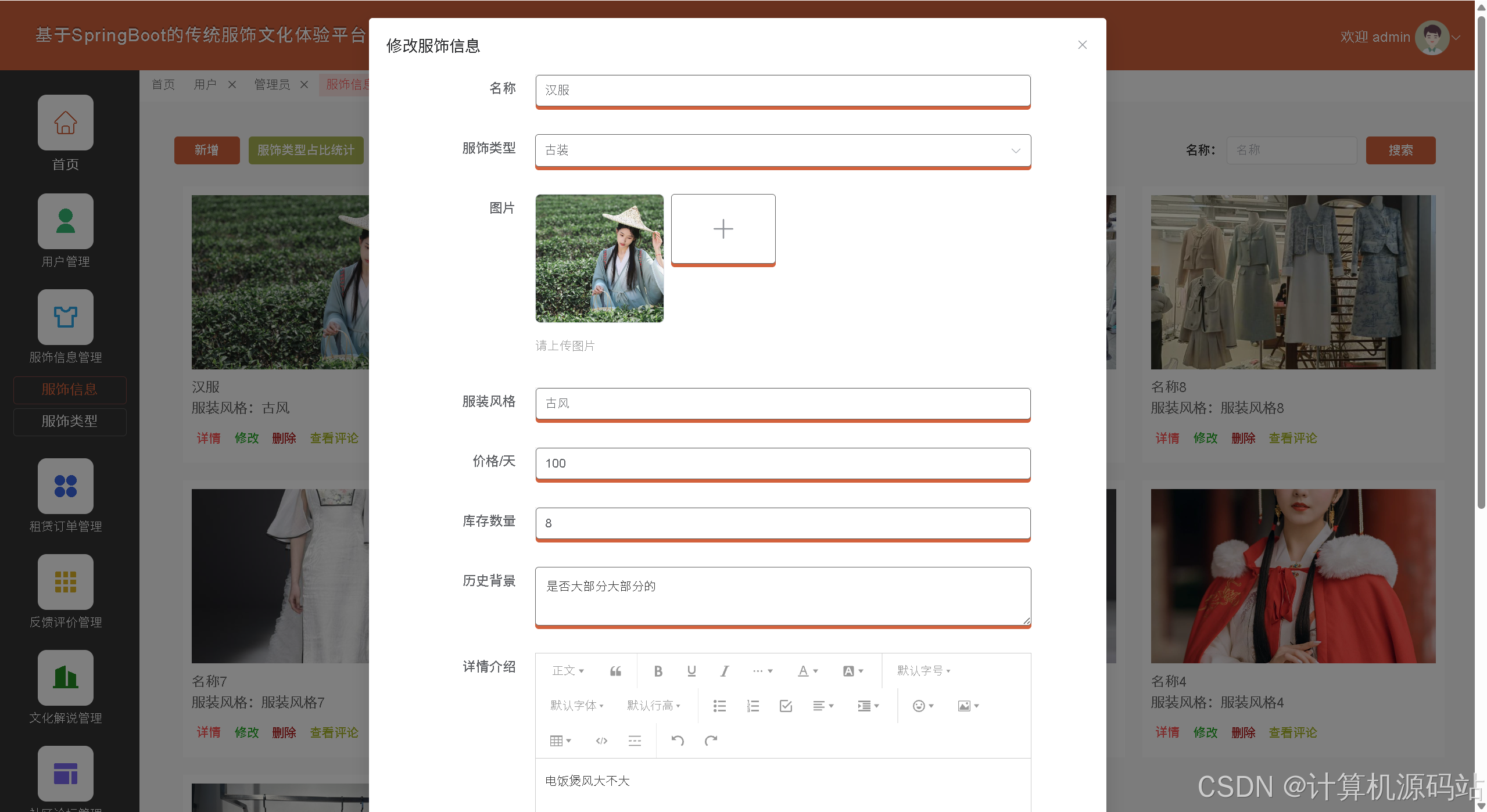1487x812 pixels.
Task: Open the 服饰类型 dropdown showing 古装
Action: coord(782,150)
